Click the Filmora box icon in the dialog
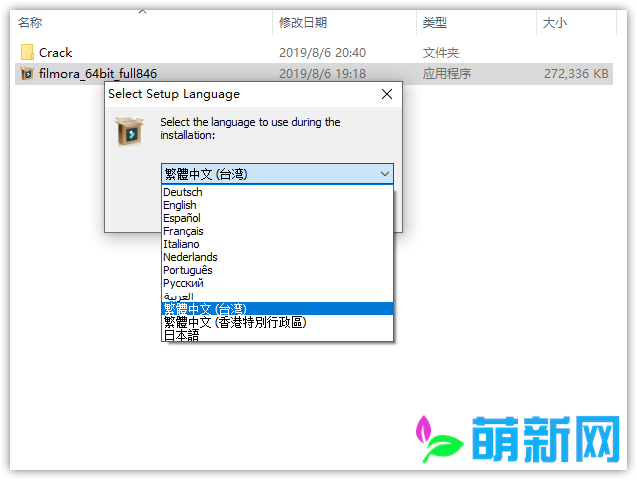 tap(130, 131)
